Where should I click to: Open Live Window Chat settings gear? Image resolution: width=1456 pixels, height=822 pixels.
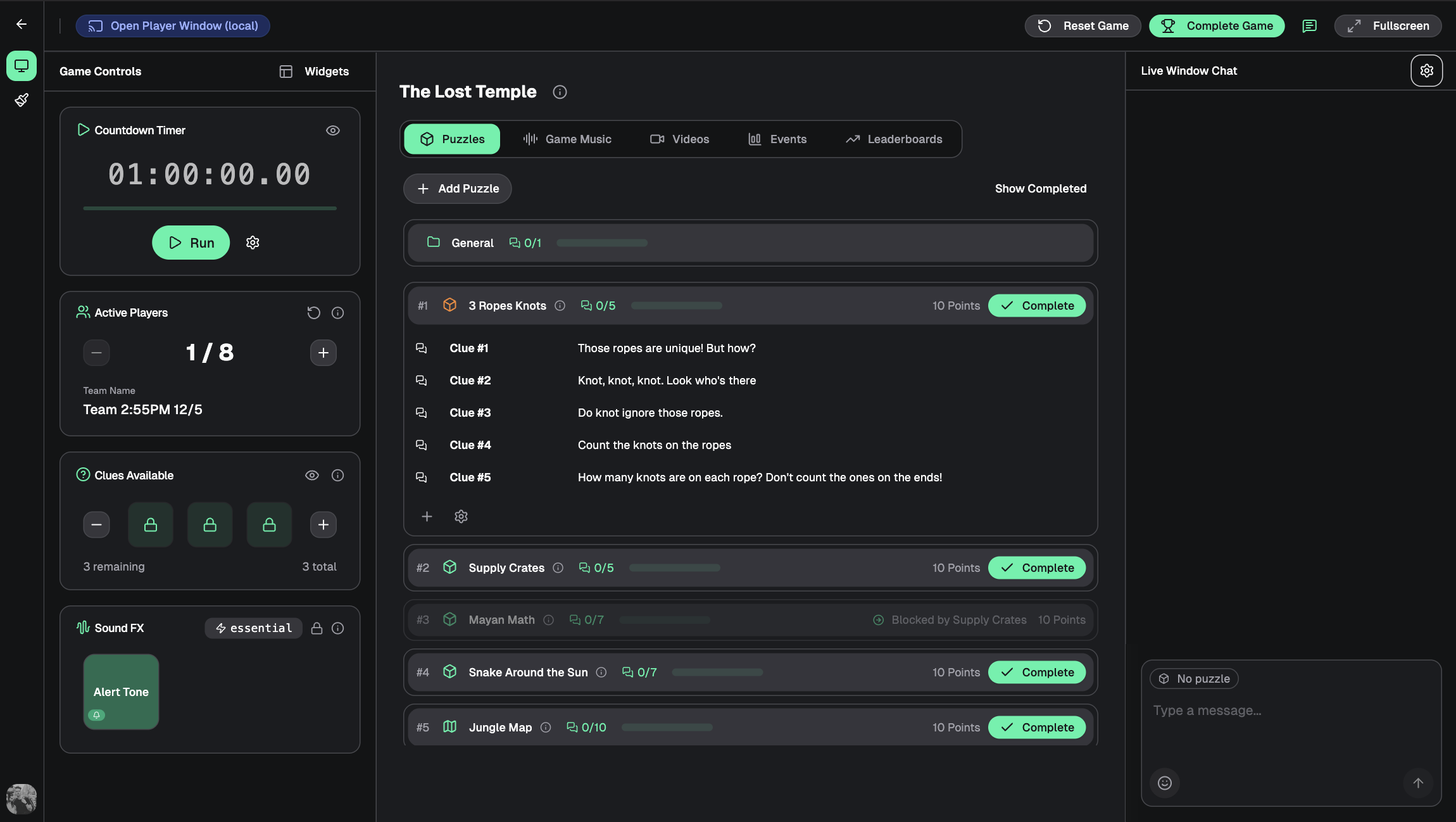click(1426, 70)
